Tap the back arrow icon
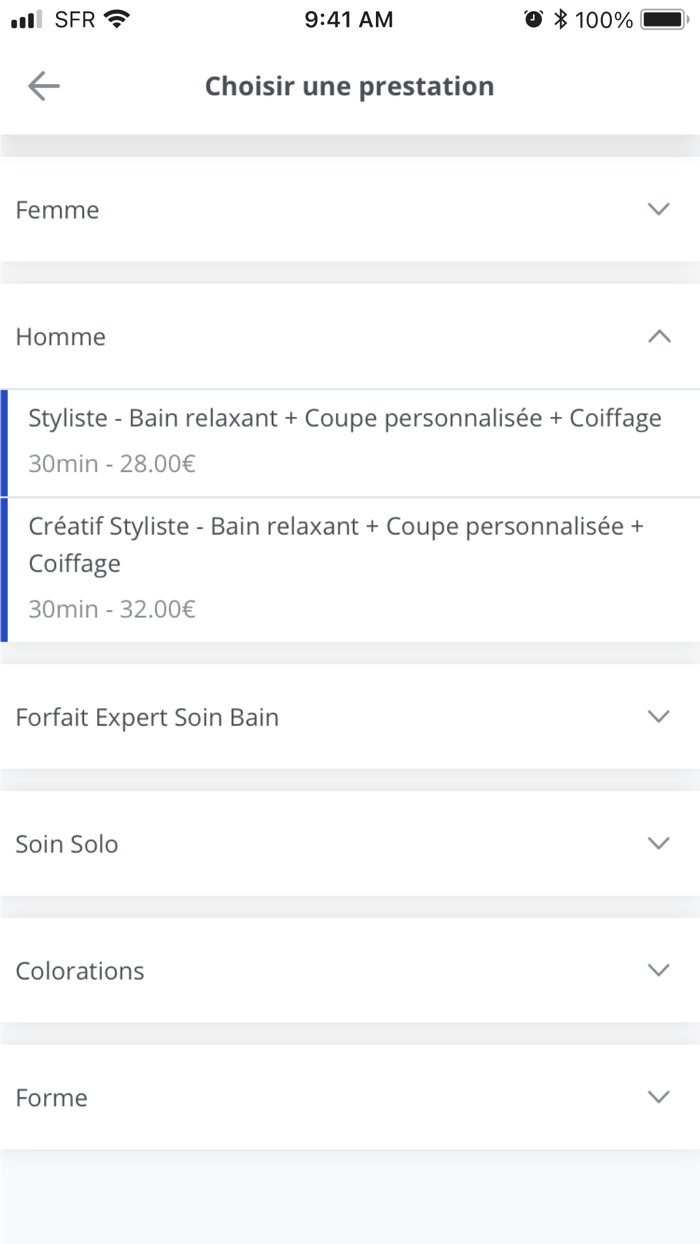This screenshot has width=700, height=1244. 43,86
